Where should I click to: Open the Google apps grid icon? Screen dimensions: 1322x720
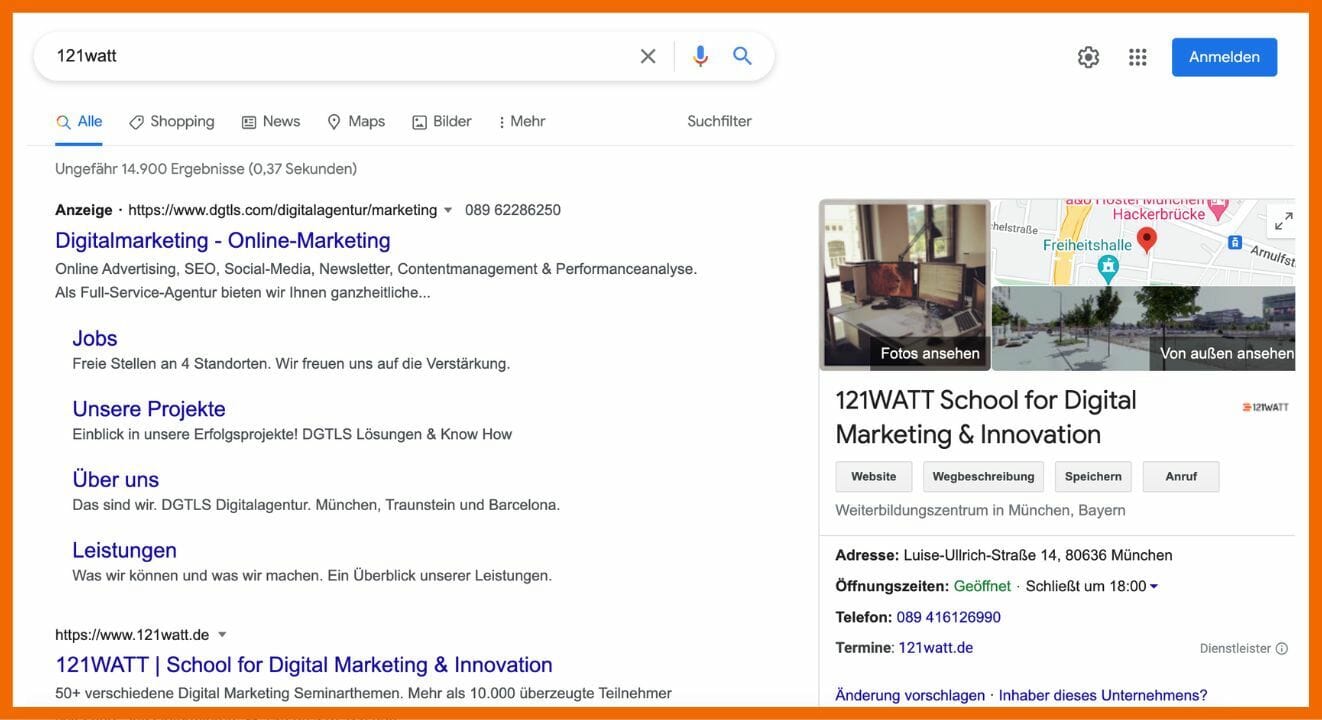1137,57
